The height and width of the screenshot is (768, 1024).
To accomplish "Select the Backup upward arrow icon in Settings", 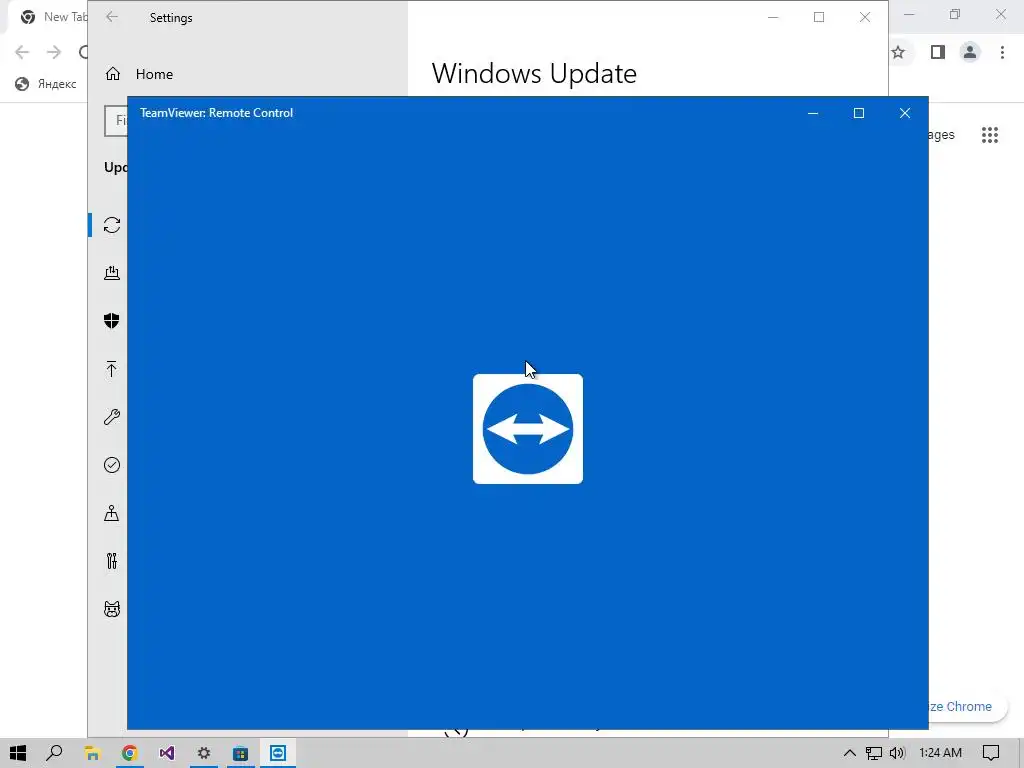I will click(x=112, y=369).
